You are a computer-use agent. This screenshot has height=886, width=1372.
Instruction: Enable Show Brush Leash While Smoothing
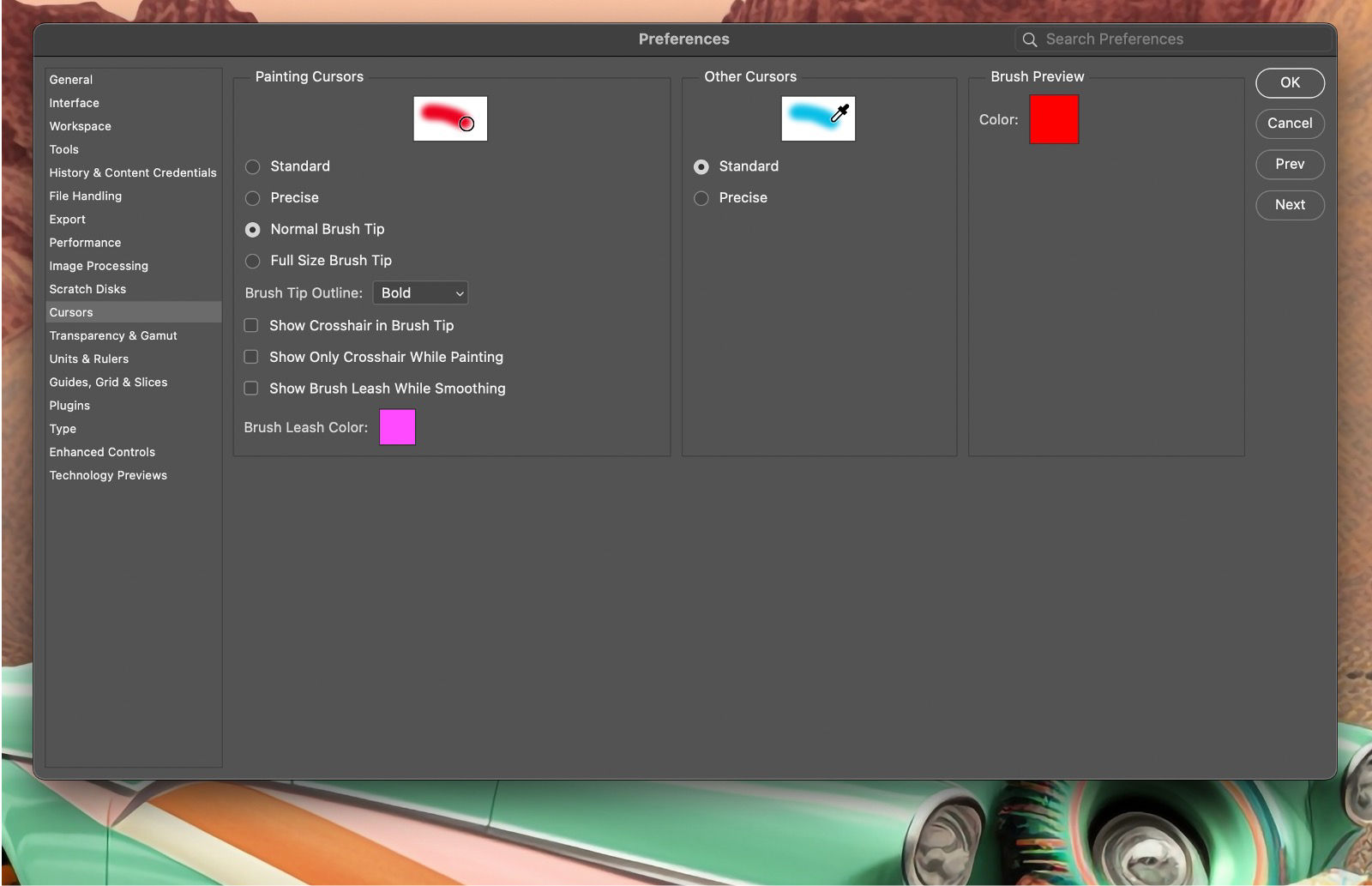(x=250, y=388)
